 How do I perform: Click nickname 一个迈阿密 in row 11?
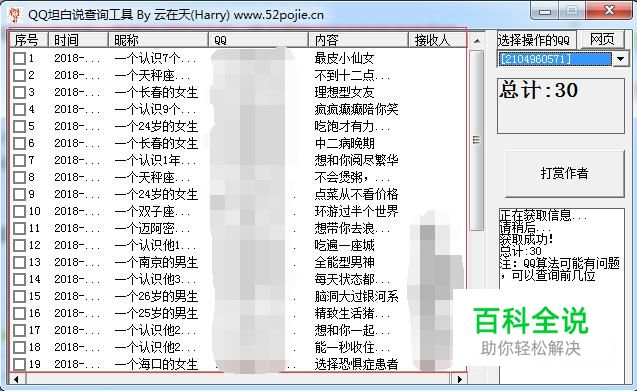(x=153, y=228)
